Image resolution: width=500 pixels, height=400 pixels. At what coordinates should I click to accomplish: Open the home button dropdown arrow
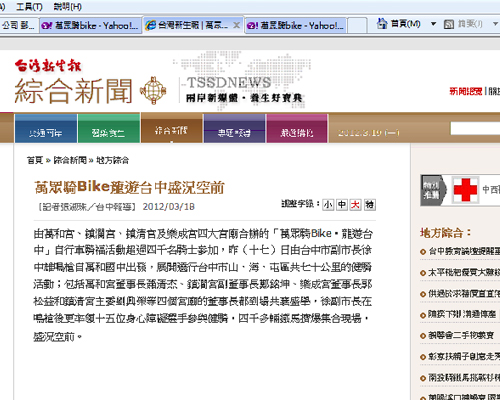pos(433,24)
